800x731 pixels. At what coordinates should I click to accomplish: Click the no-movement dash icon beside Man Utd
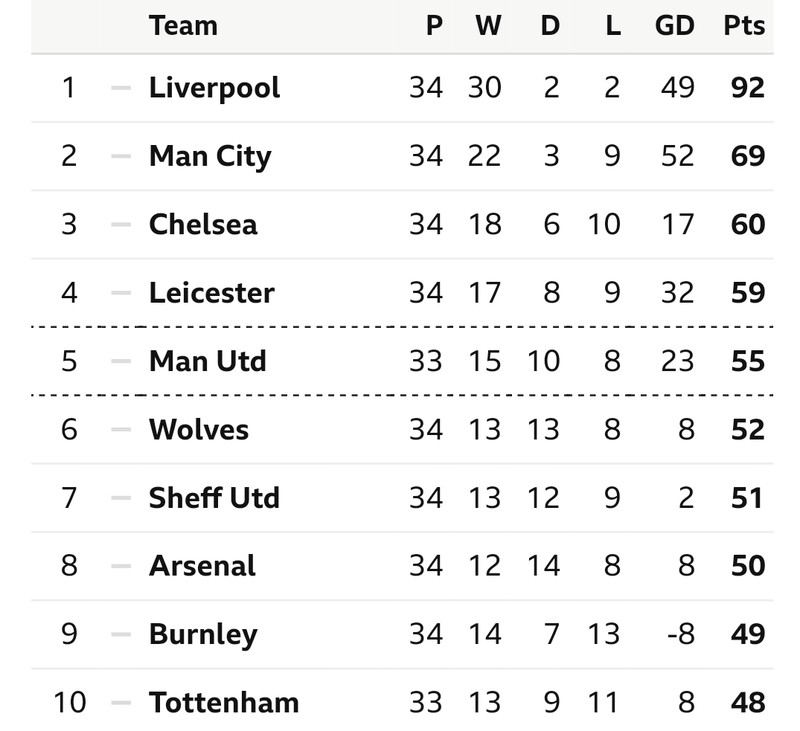[x=121, y=361]
